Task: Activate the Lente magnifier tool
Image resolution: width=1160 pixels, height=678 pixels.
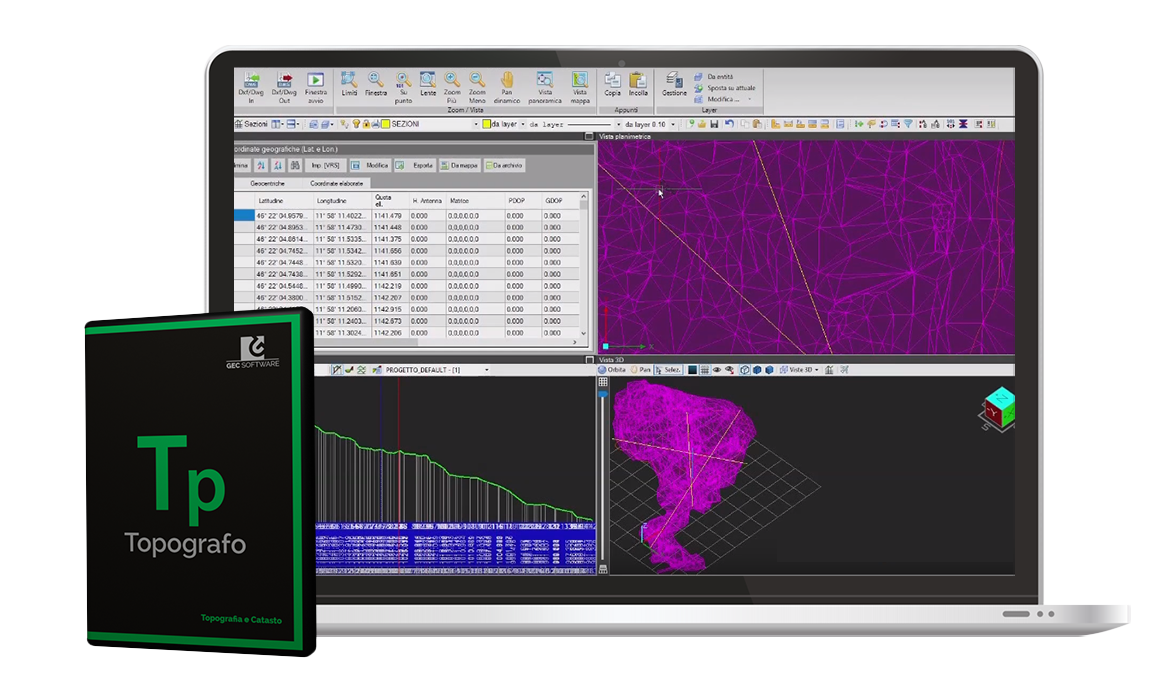Action: tap(428, 84)
